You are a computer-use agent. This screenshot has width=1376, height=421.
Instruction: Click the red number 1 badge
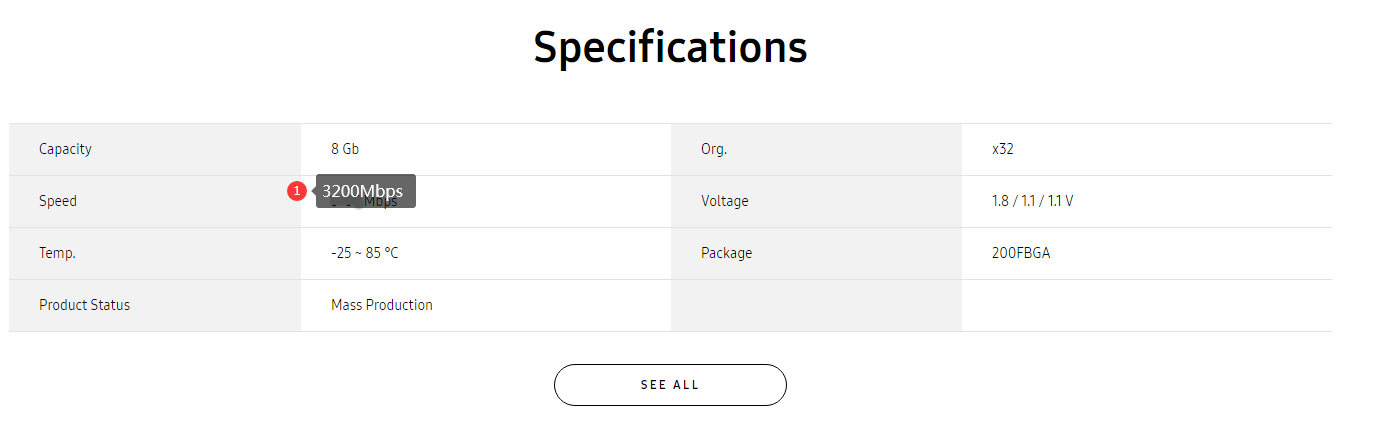296,191
